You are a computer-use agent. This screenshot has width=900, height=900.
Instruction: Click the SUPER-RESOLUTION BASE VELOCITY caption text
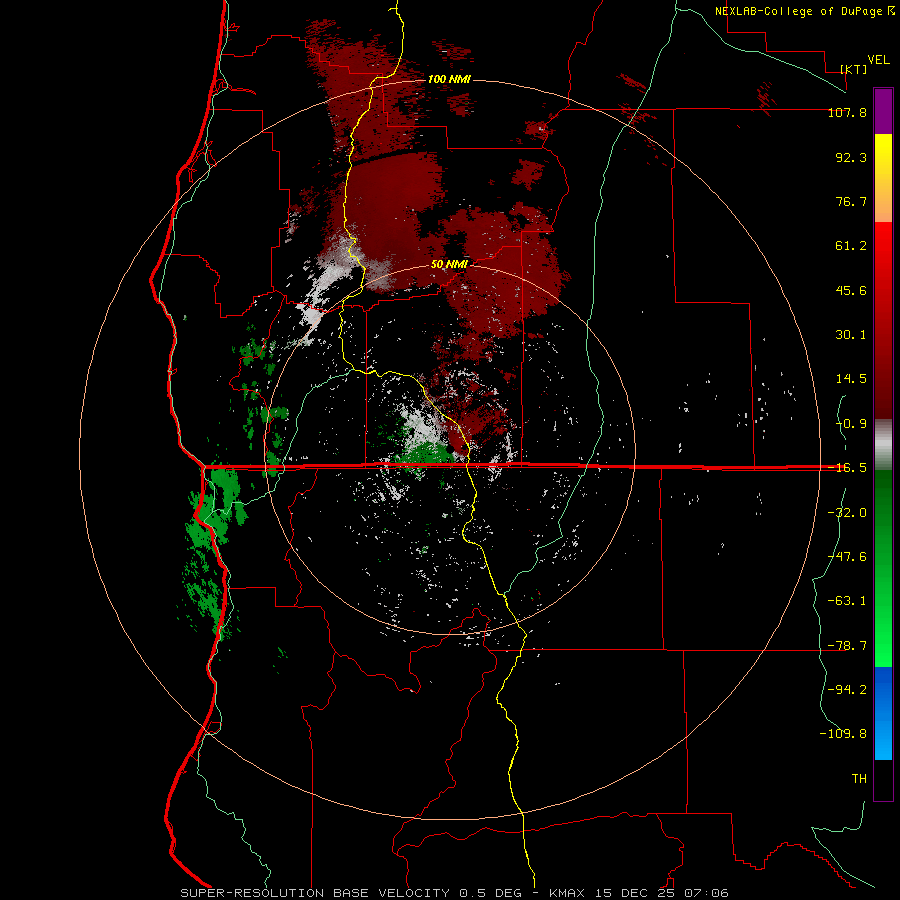coord(315,893)
